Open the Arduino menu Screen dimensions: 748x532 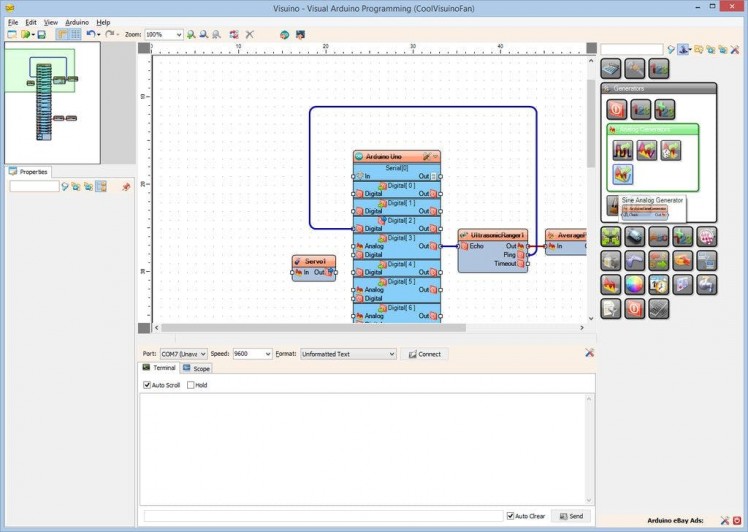tap(76, 22)
